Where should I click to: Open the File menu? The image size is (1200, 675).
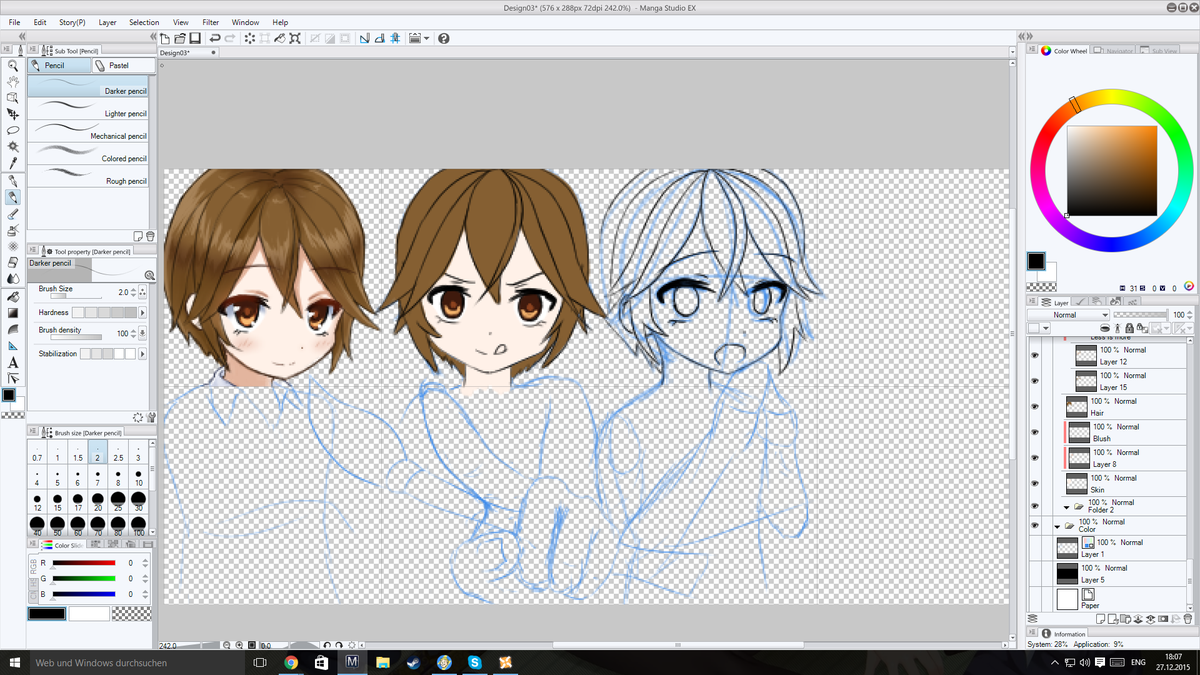coord(14,22)
